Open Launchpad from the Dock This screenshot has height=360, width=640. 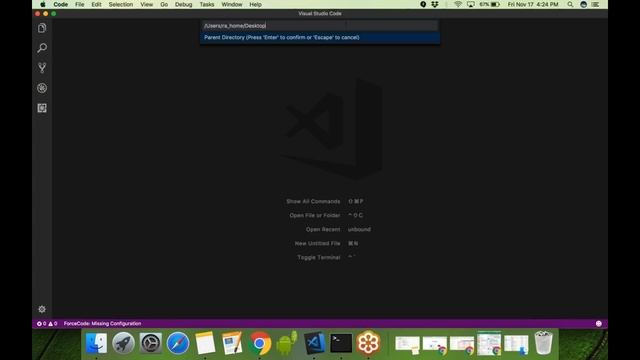tap(123, 343)
